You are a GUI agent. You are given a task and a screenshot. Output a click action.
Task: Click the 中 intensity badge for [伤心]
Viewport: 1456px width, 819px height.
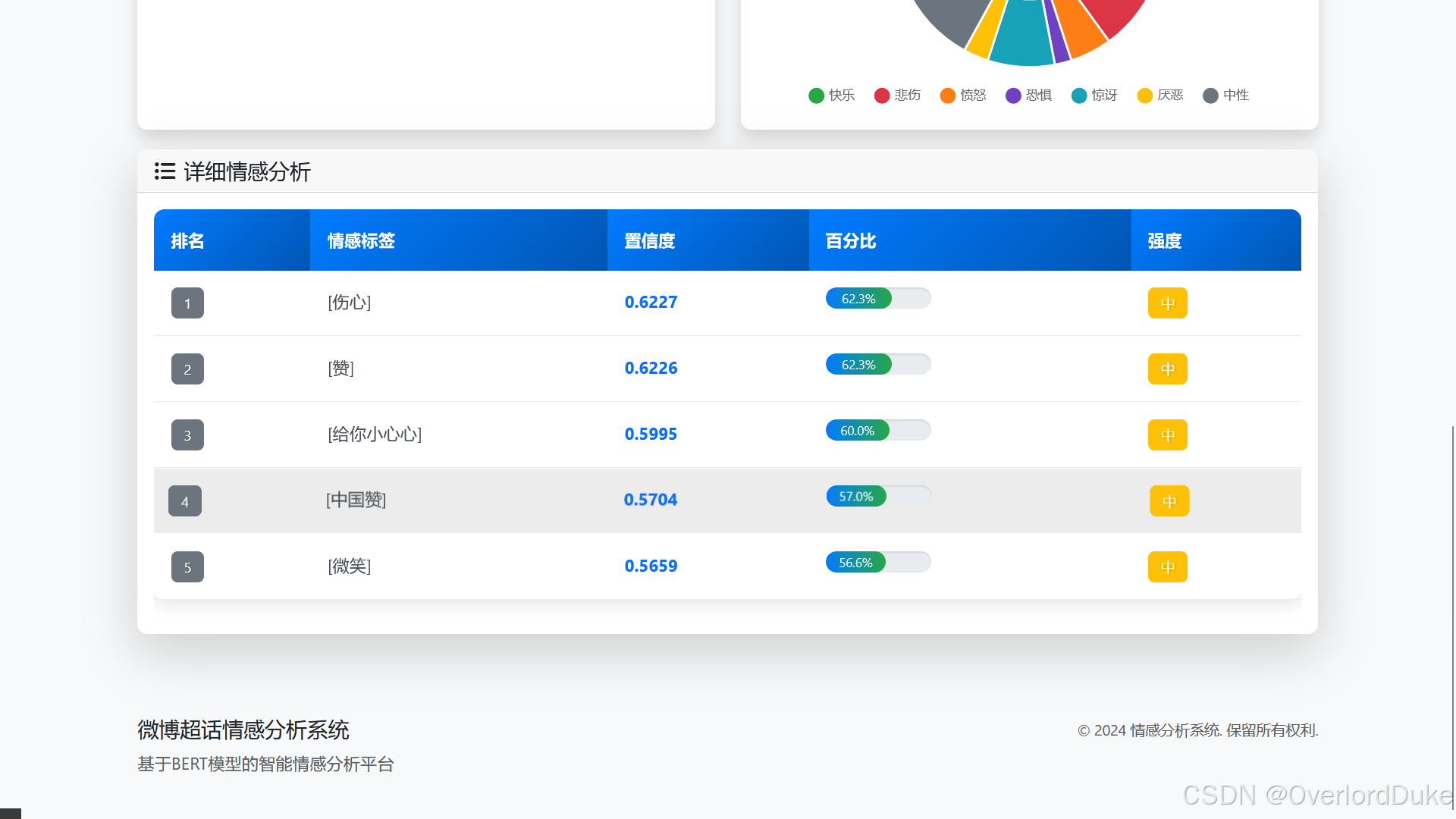[x=1168, y=303]
